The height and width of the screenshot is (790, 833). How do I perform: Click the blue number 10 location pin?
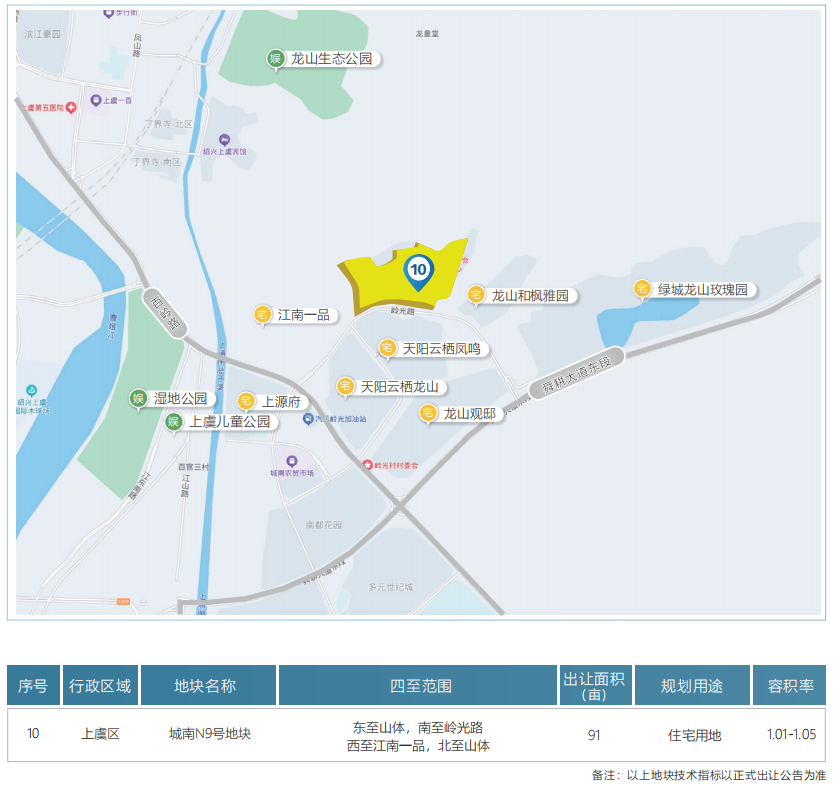click(x=419, y=273)
